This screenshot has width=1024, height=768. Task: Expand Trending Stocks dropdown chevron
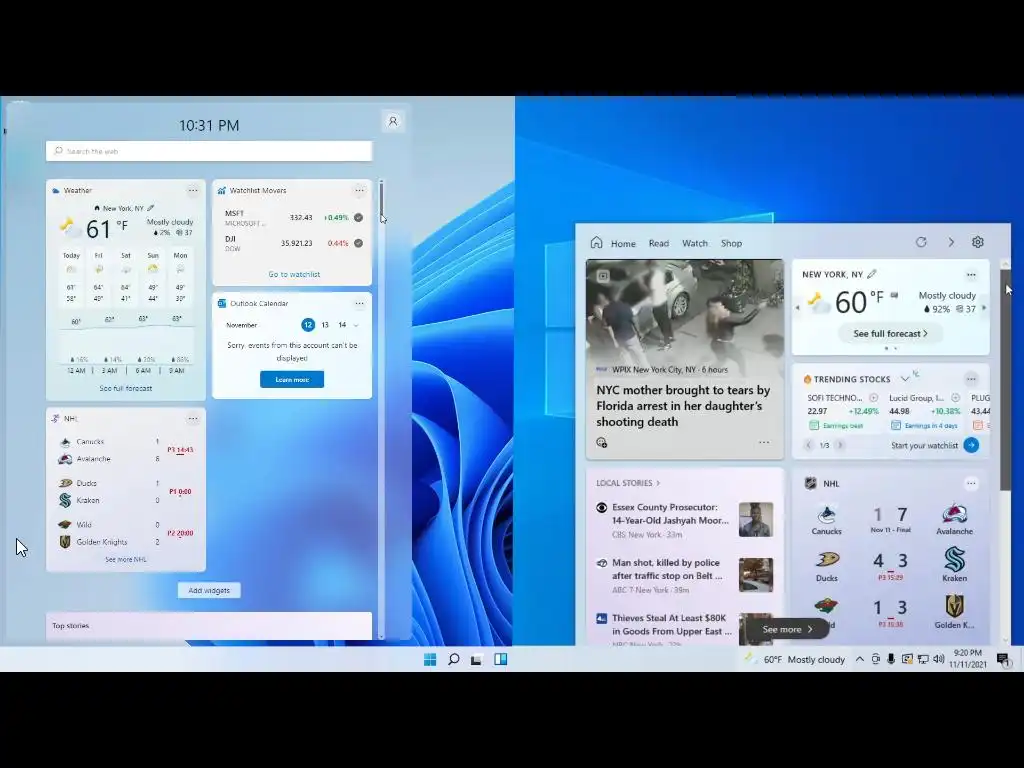click(904, 379)
